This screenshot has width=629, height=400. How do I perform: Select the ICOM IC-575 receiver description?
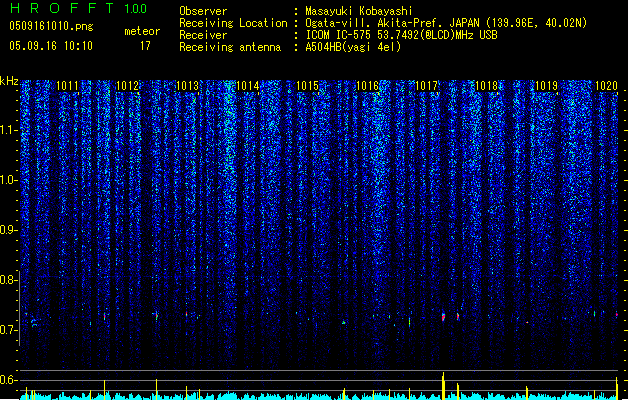[401, 35]
